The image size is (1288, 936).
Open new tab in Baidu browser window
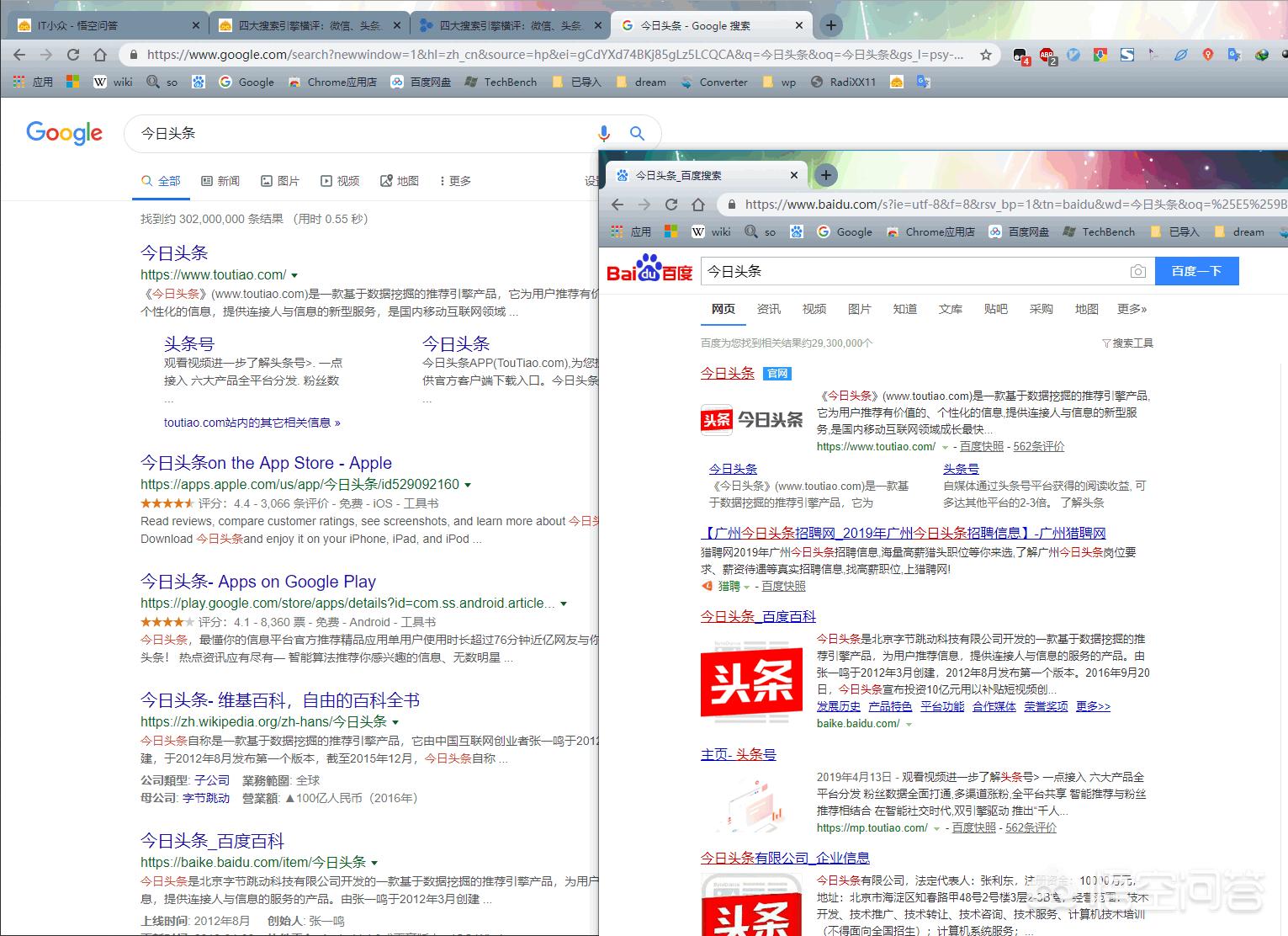(826, 175)
